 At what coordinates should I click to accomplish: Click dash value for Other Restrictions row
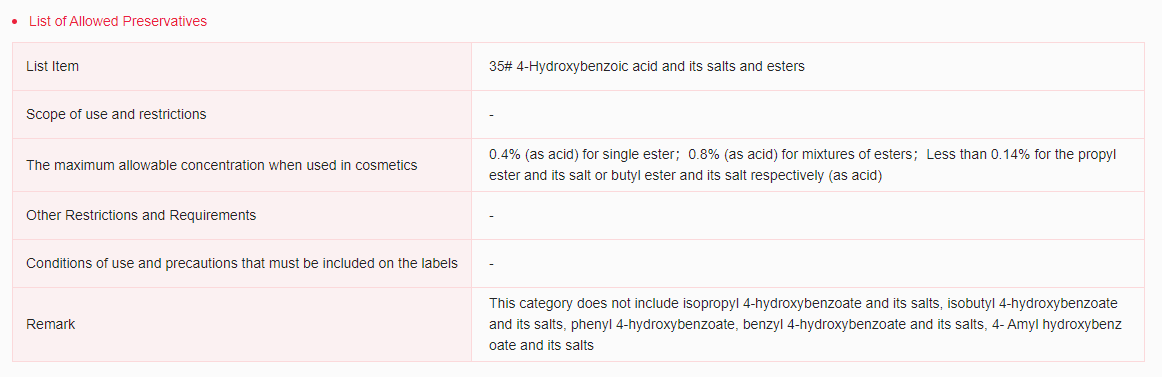tap(491, 216)
